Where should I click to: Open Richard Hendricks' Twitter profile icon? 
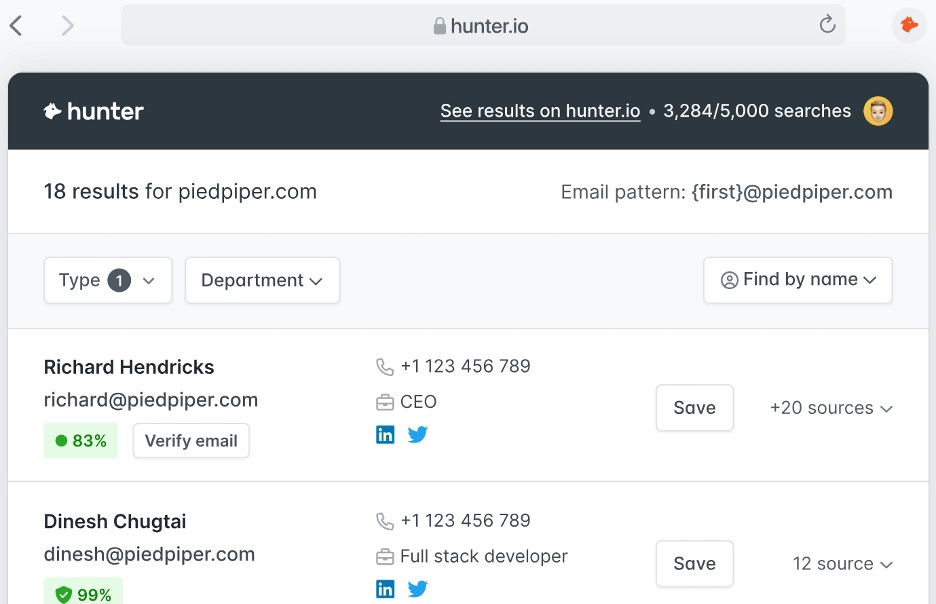coord(417,434)
